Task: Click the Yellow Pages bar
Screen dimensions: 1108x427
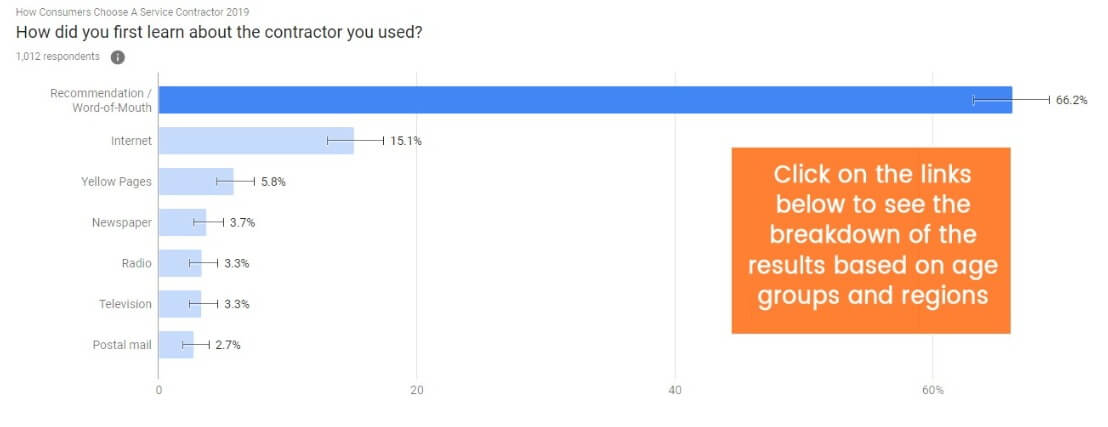Action: click(x=196, y=182)
